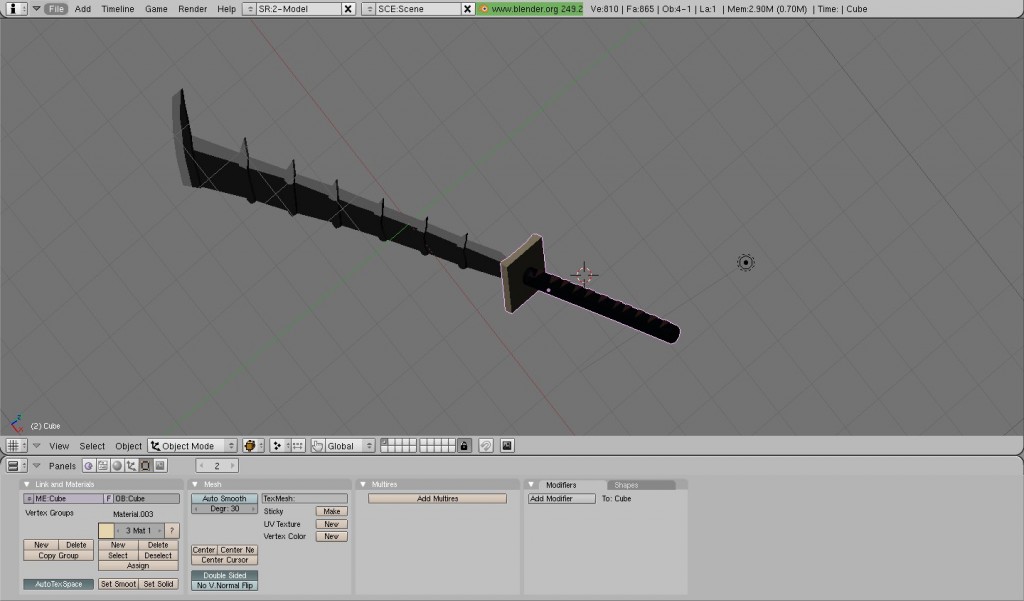The height and width of the screenshot is (601, 1024).
Task: Click the Center Cursor button
Action: coord(223,560)
